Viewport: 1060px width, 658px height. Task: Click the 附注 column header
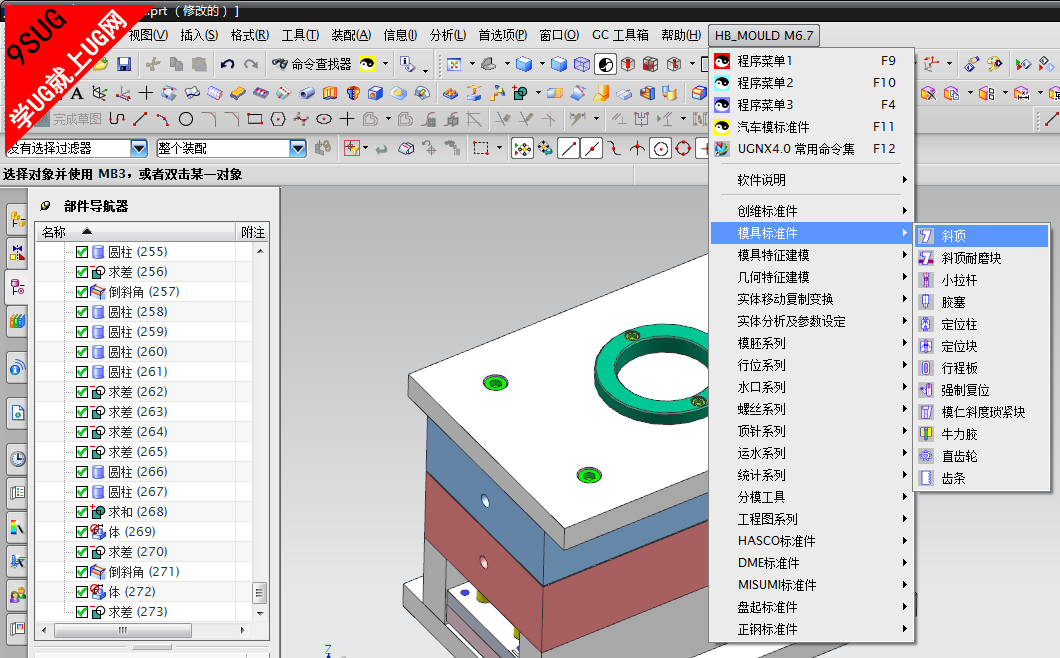(x=253, y=232)
